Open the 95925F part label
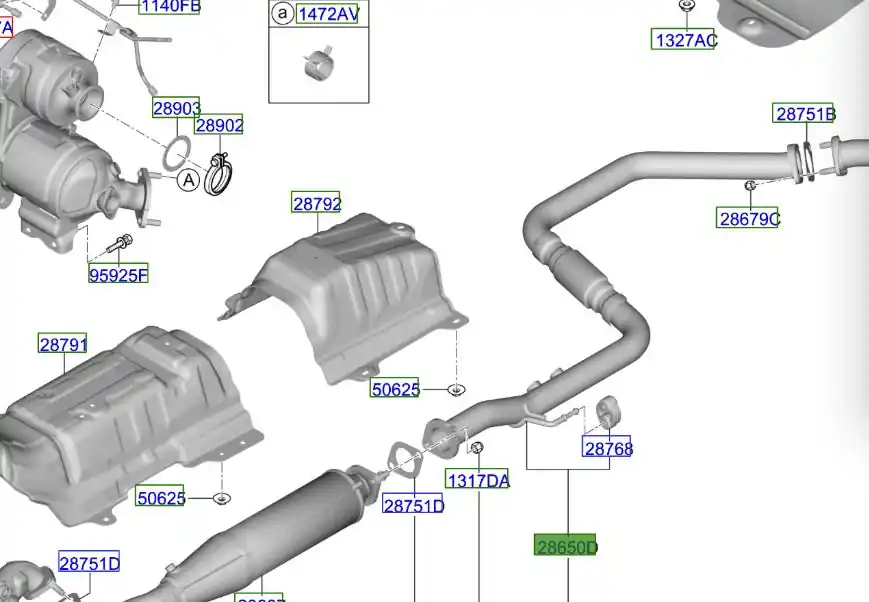 [118, 275]
